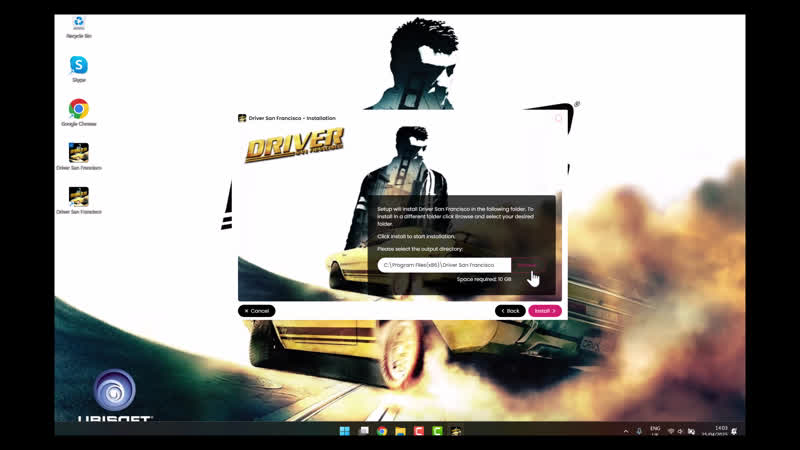Select the lower Driver San Francisco desktop icon
The height and width of the screenshot is (450, 800).
click(x=79, y=200)
